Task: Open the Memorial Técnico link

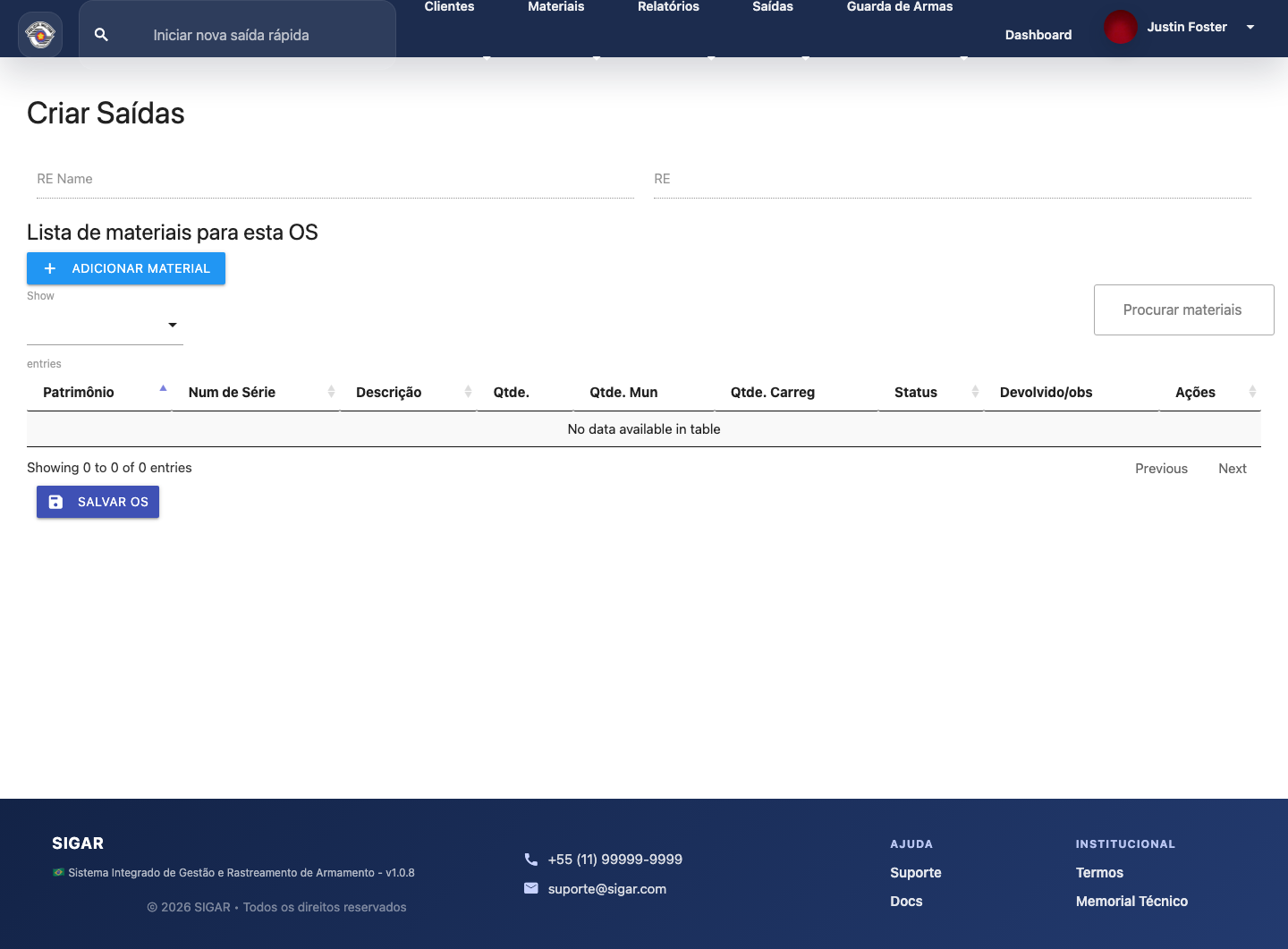Action: [1131, 902]
